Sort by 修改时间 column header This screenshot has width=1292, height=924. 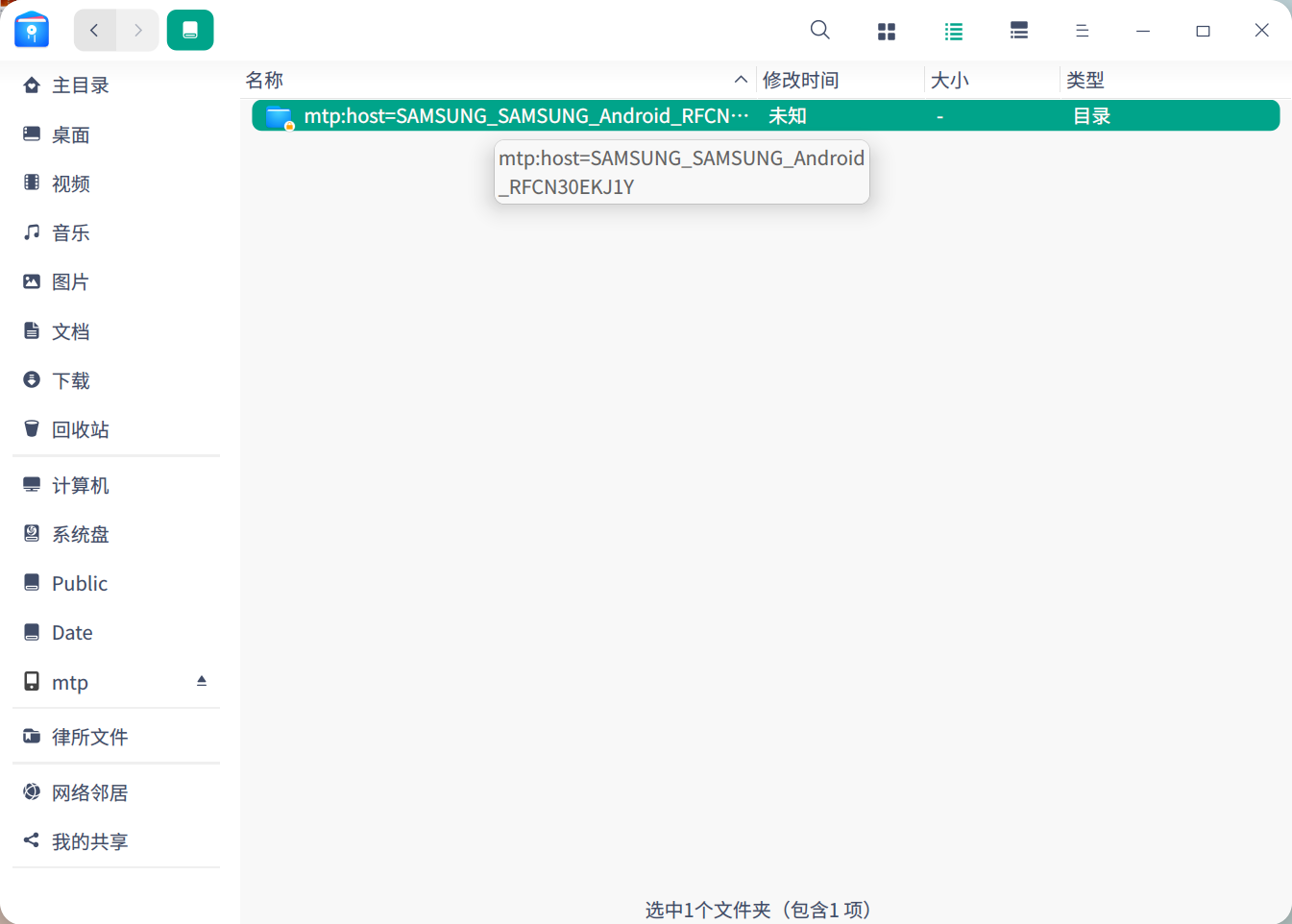800,81
